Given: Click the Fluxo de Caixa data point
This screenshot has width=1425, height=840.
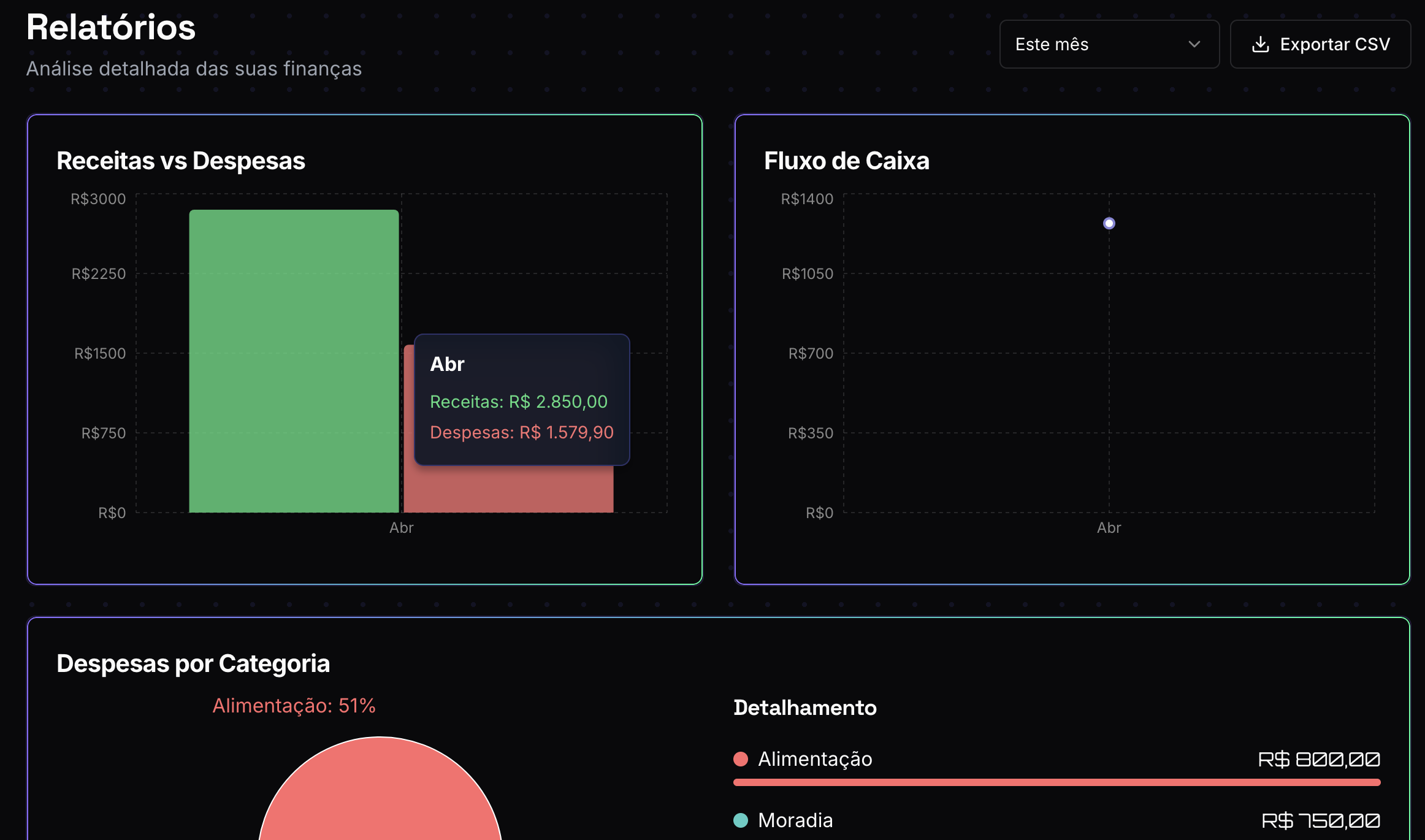Looking at the screenshot, I should [x=1109, y=223].
